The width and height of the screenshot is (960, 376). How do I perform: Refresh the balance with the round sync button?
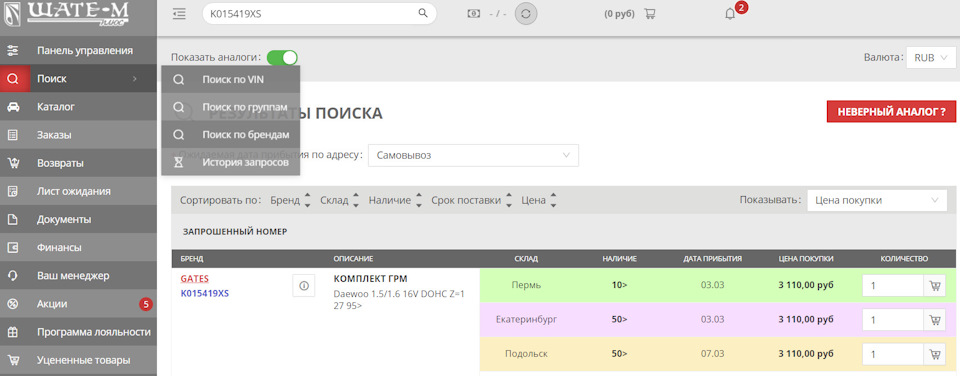(526, 13)
